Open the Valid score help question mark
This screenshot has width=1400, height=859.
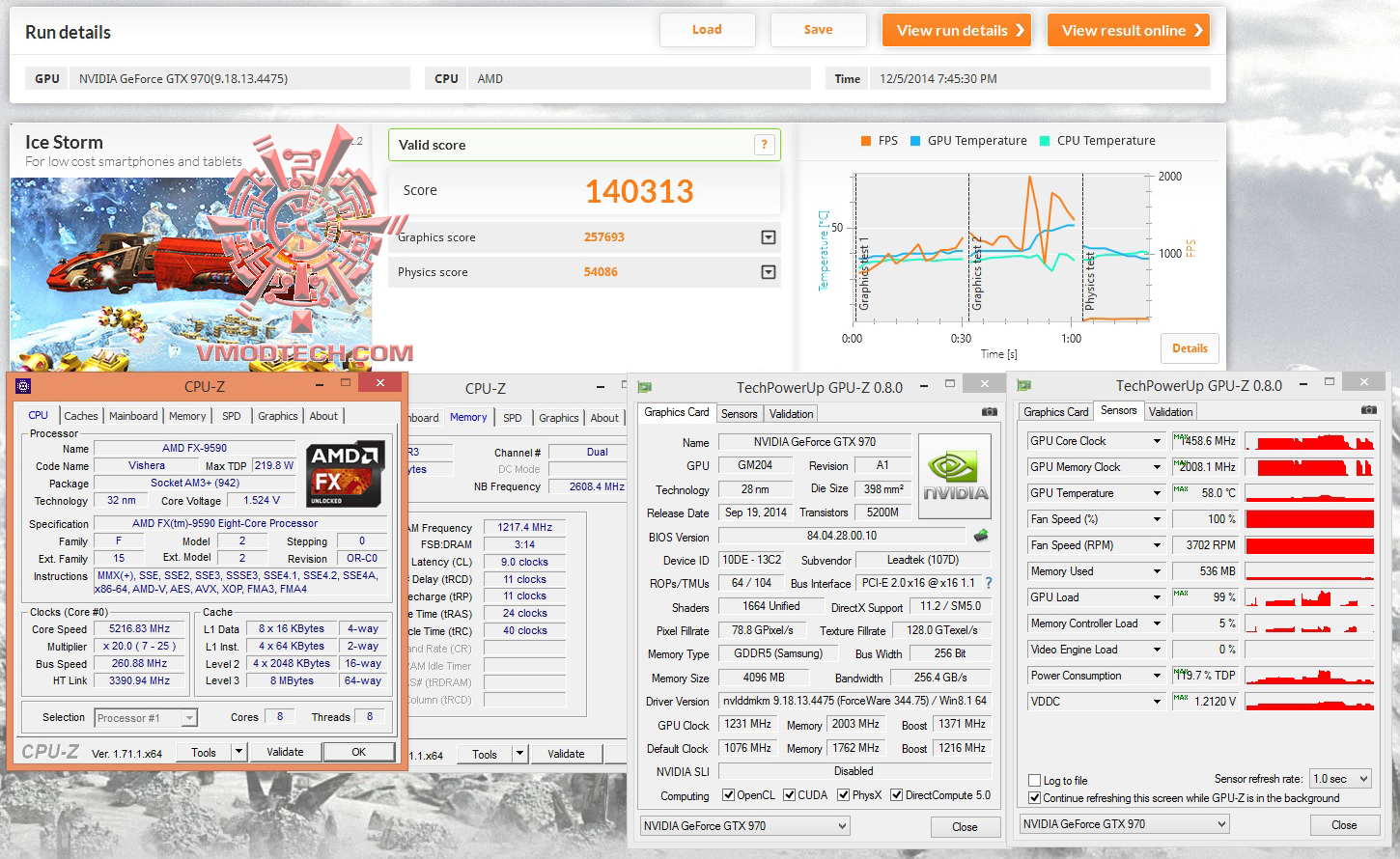tap(764, 145)
